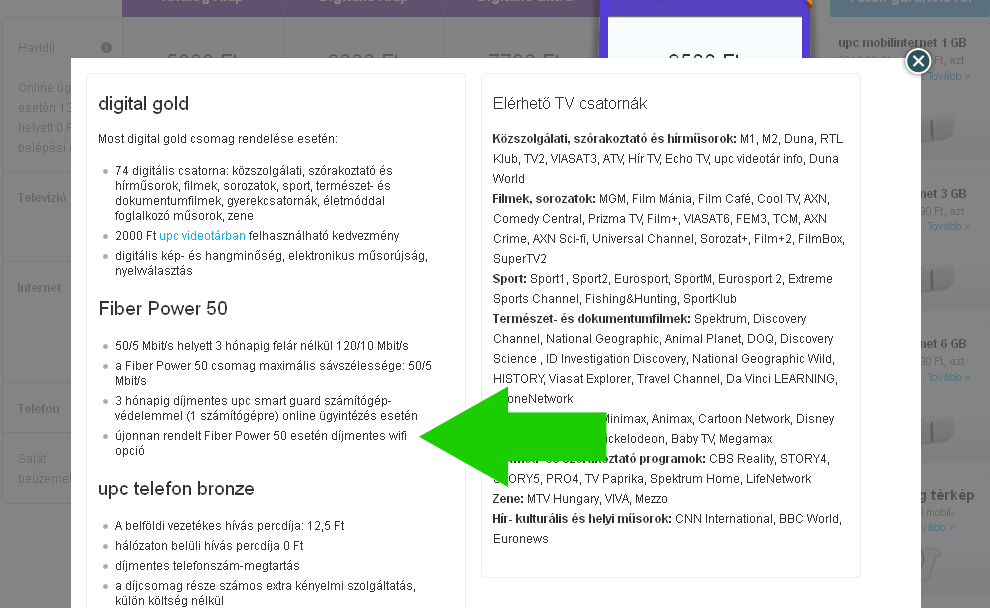Viewport: 990px width, 608px height.
Task: Click 'a díjcsomag része számos extra' bullet
Action: [x=265, y=593]
